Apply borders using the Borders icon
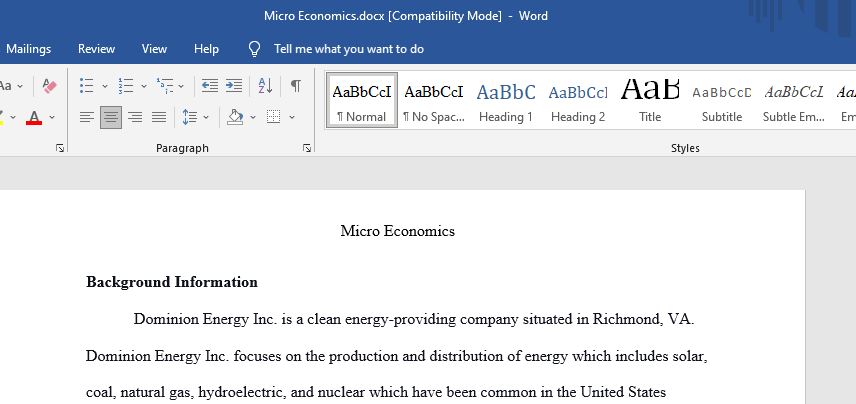This screenshot has width=856, height=404. (x=274, y=117)
